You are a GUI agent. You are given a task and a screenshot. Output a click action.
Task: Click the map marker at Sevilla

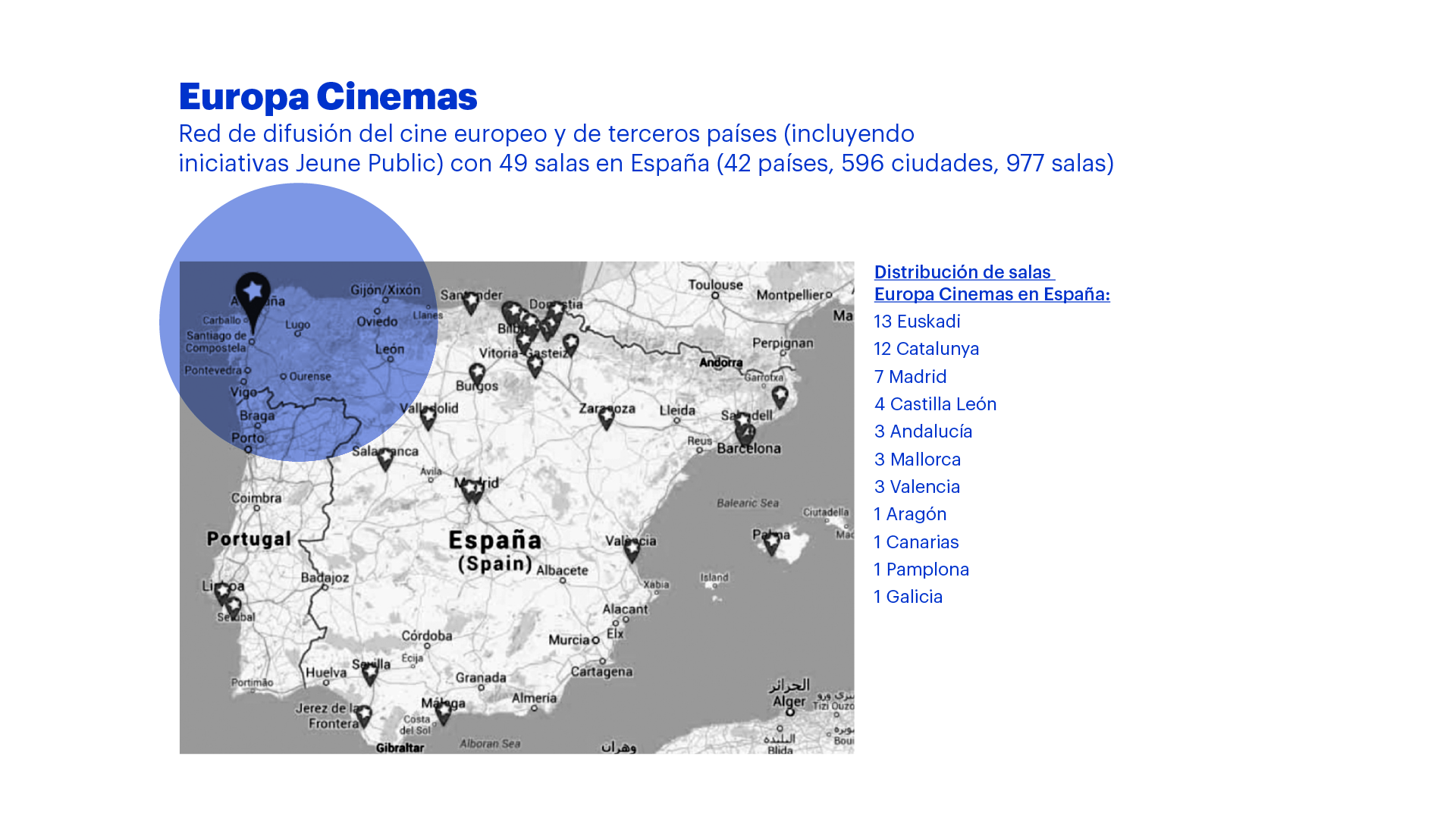point(370,673)
